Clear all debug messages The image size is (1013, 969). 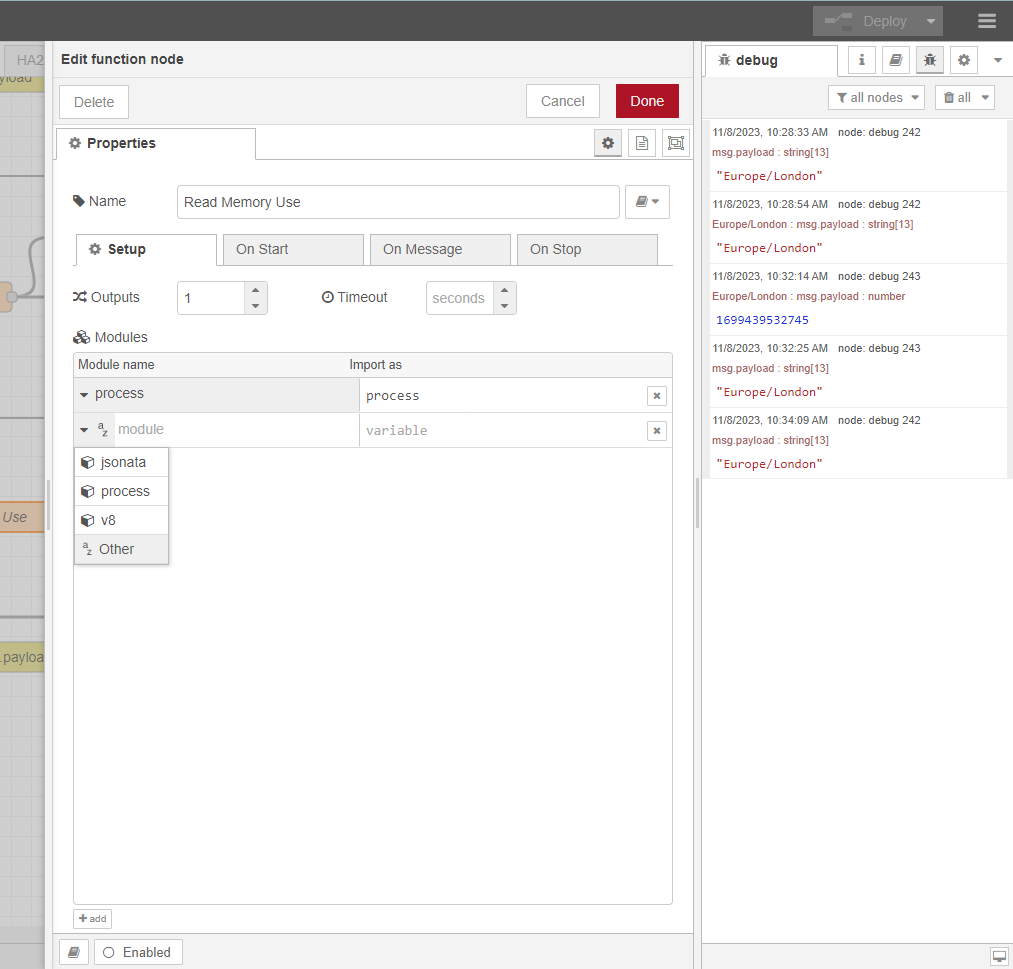pos(957,98)
